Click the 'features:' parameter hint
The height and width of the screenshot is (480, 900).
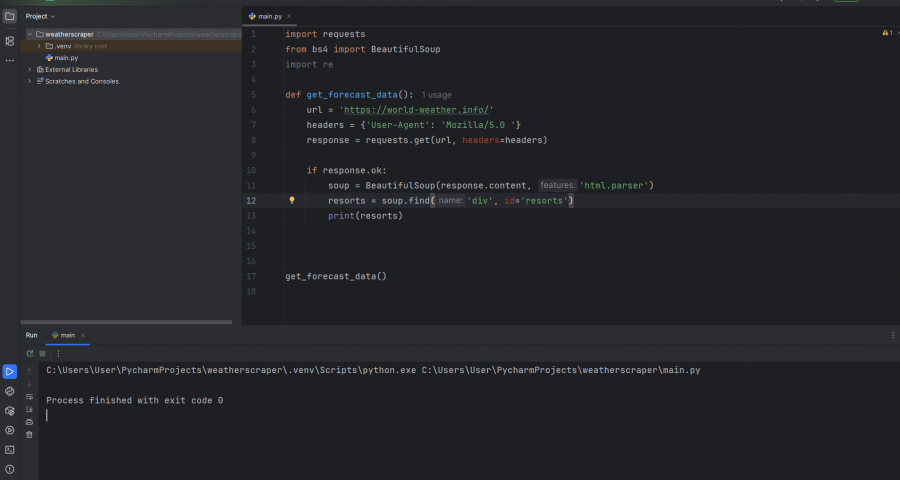[x=557, y=185]
